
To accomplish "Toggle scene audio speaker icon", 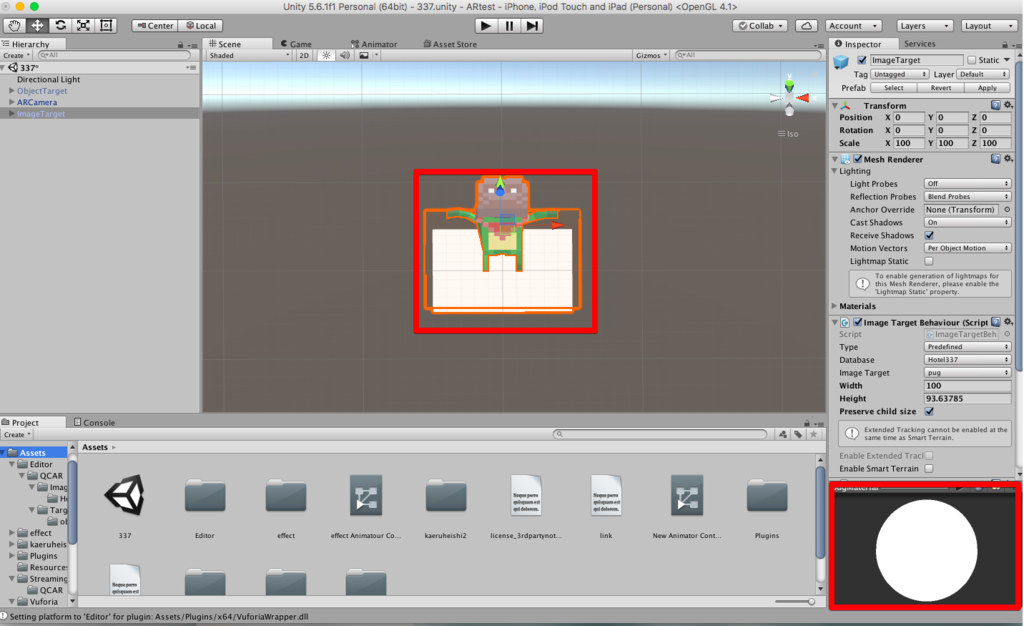I will click(x=344, y=55).
